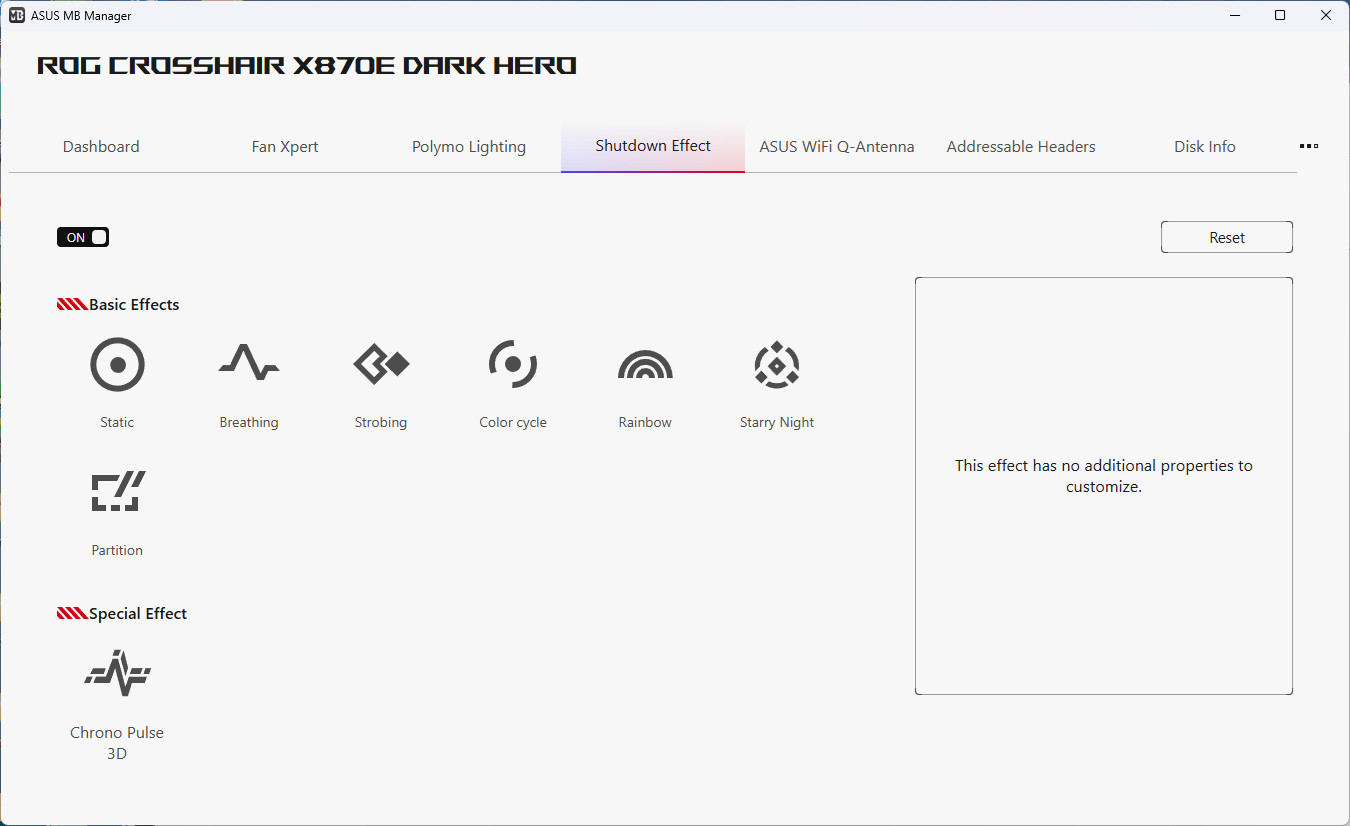
Task: Switch to the Fan Xpert tab
Action: pos(285,147)
